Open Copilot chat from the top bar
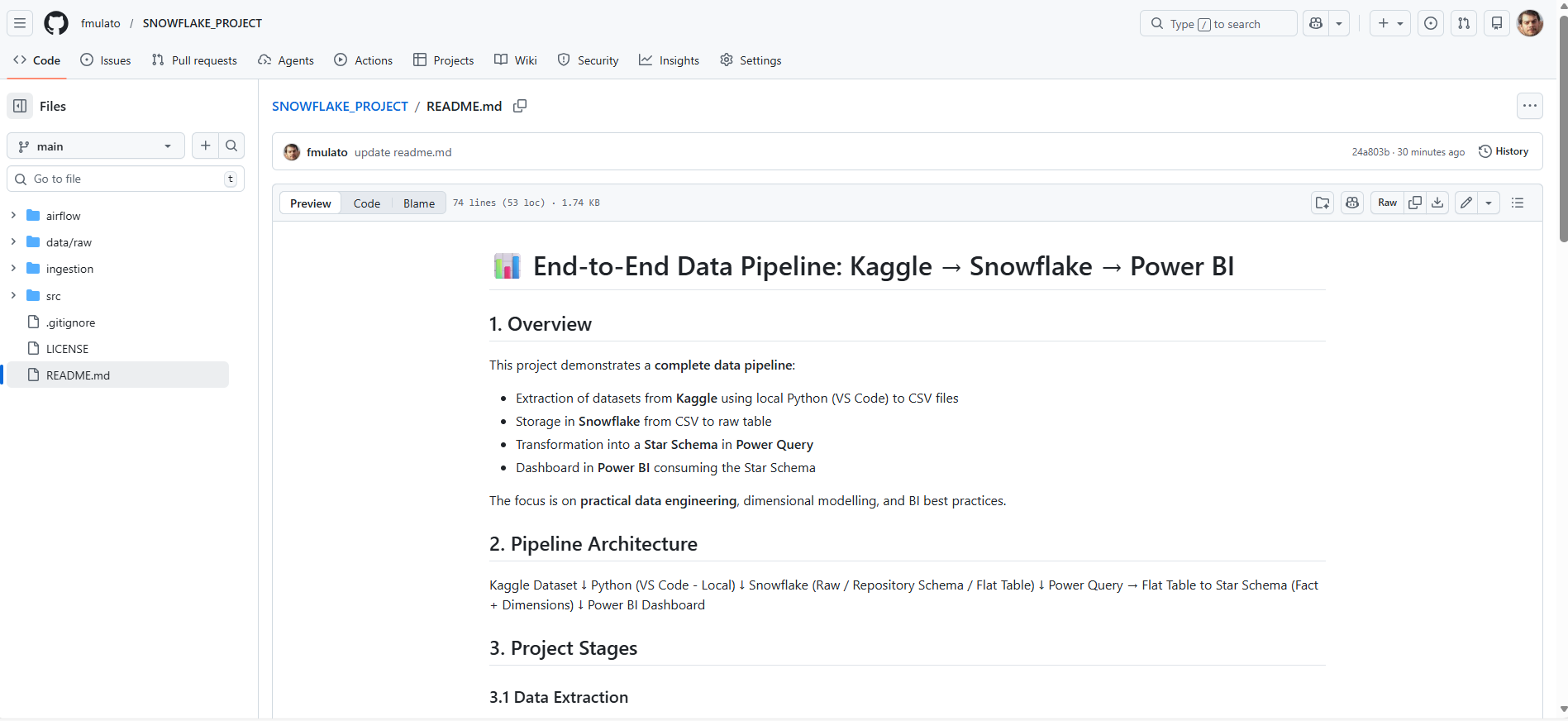This screenshot has height=721, width=1568. point(1316,23)
